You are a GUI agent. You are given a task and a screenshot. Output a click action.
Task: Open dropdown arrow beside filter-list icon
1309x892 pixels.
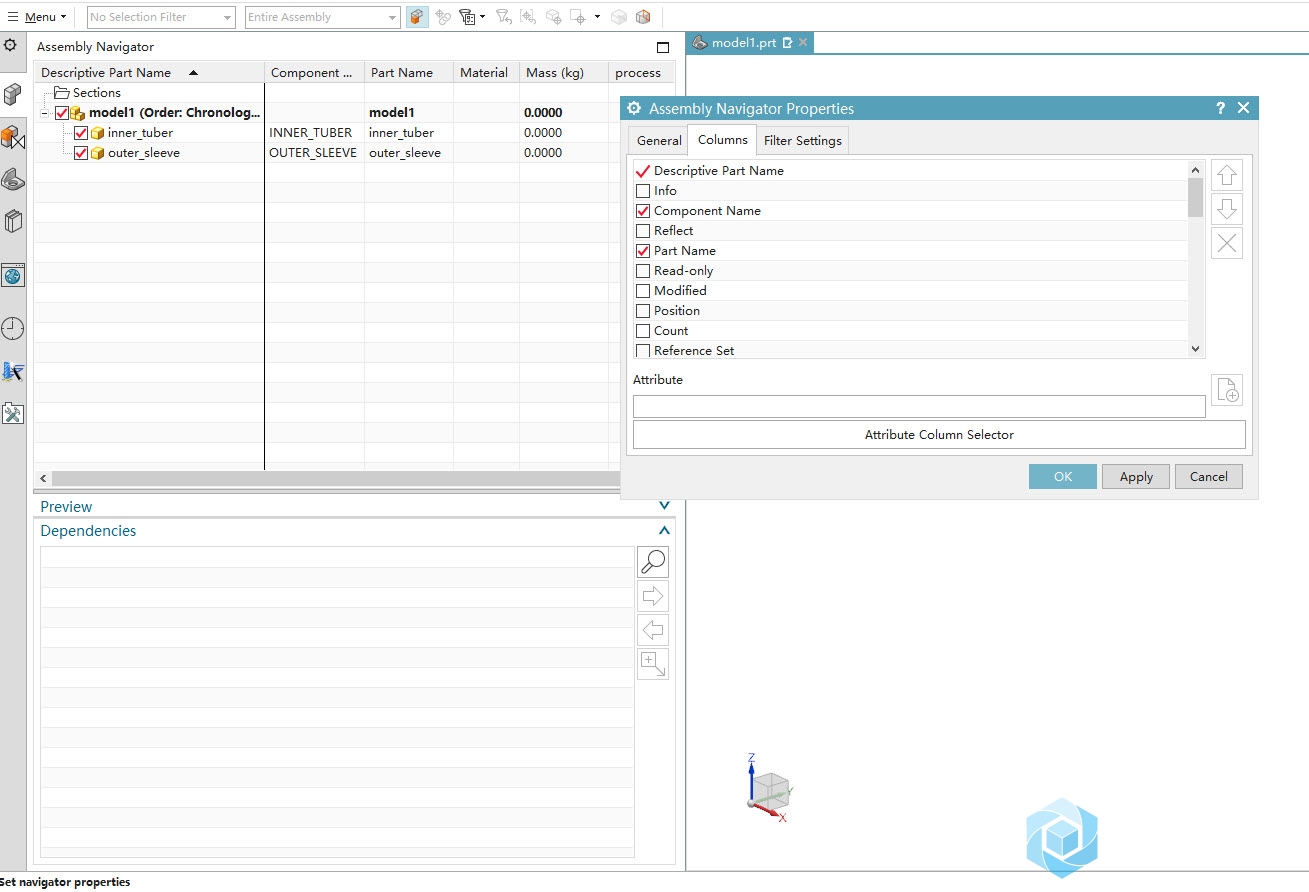coord(482,17)
